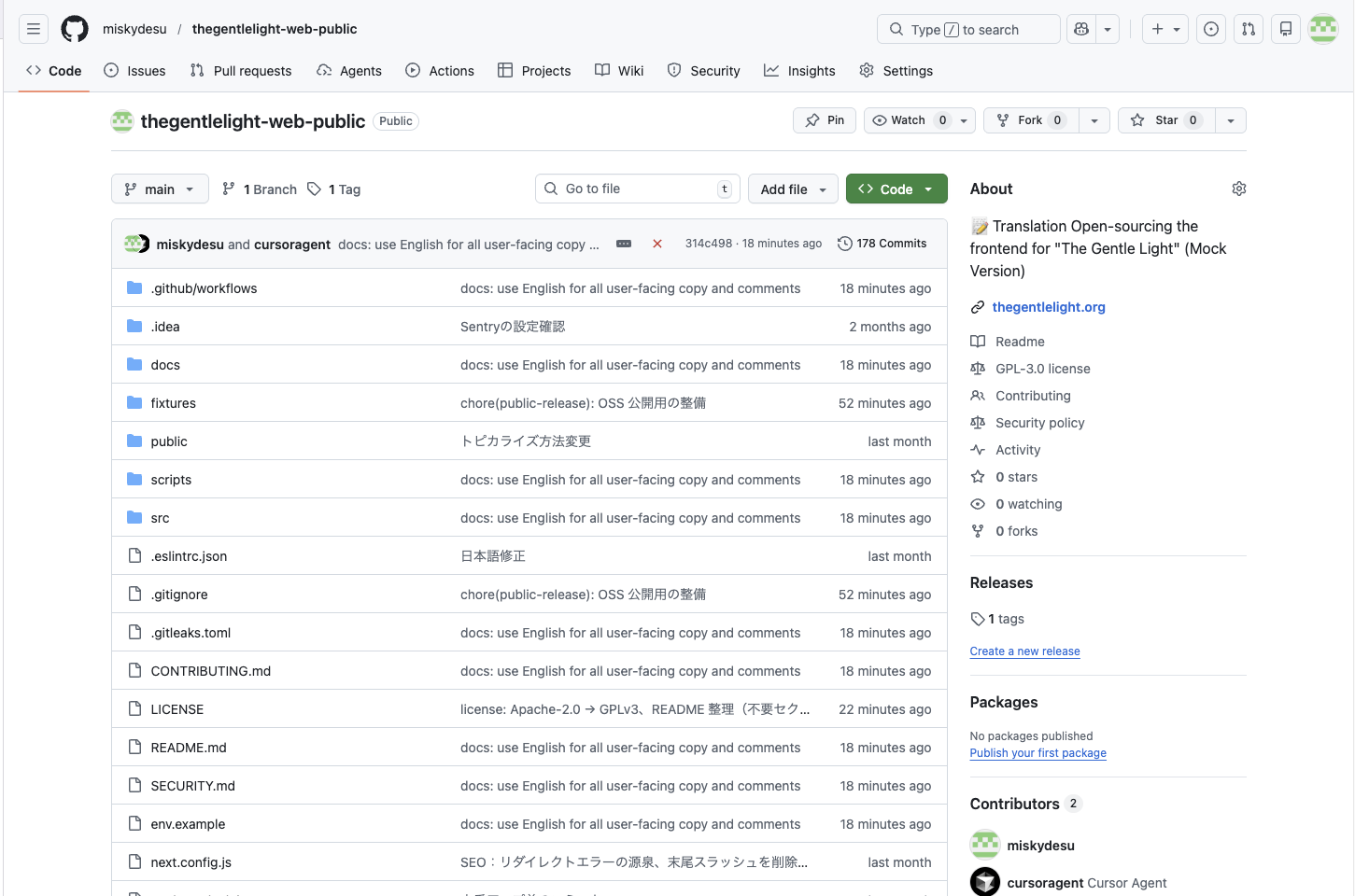Click the cursoragent contributor avatar

(x=985, y=882)
